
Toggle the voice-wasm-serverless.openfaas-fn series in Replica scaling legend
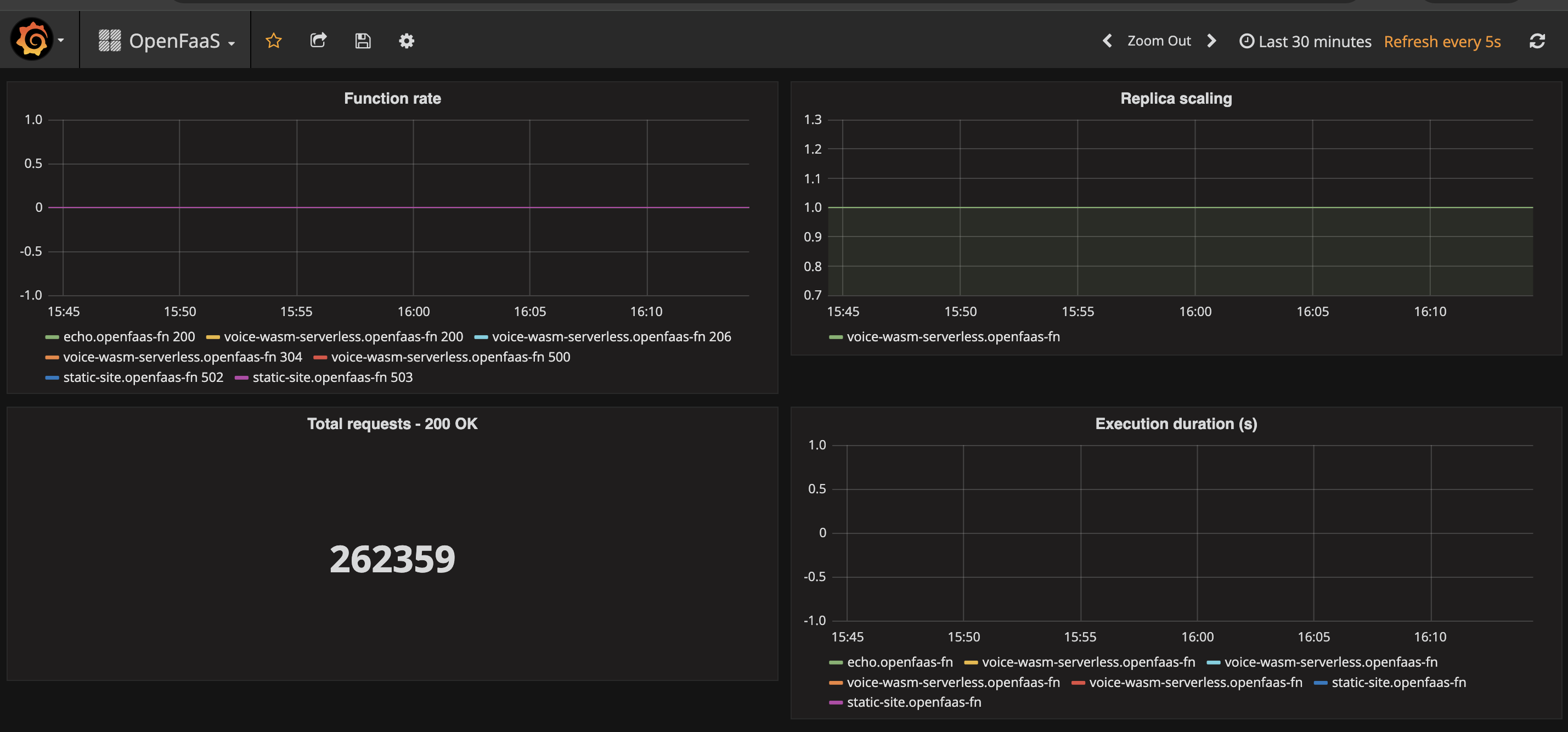click(x=953, y=337)
